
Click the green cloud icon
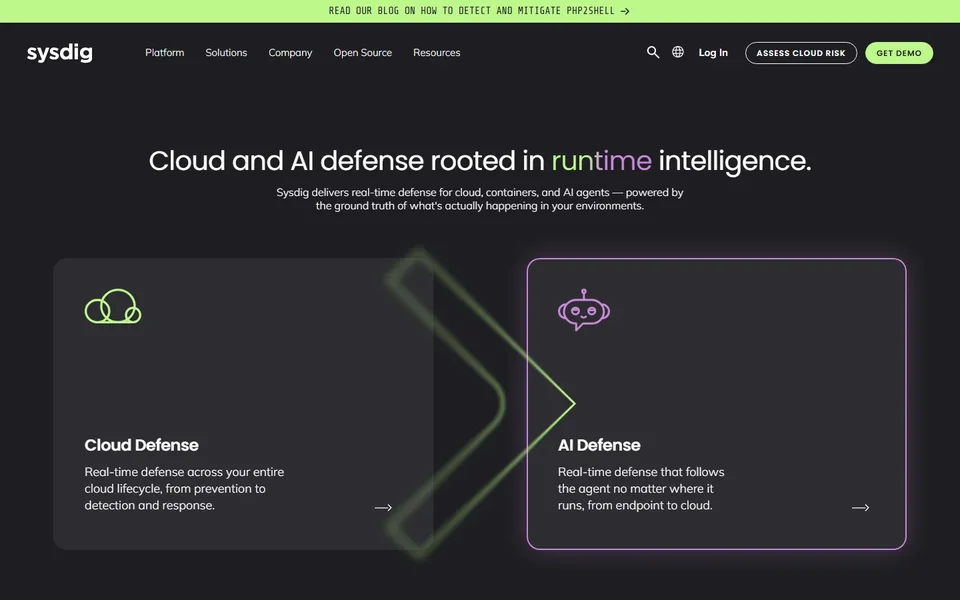click(113, 306)
